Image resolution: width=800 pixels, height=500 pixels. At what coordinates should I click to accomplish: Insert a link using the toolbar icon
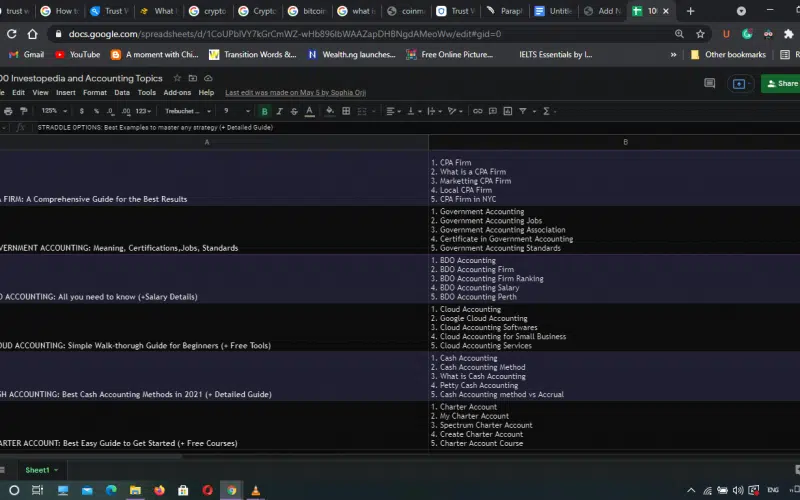478,111
